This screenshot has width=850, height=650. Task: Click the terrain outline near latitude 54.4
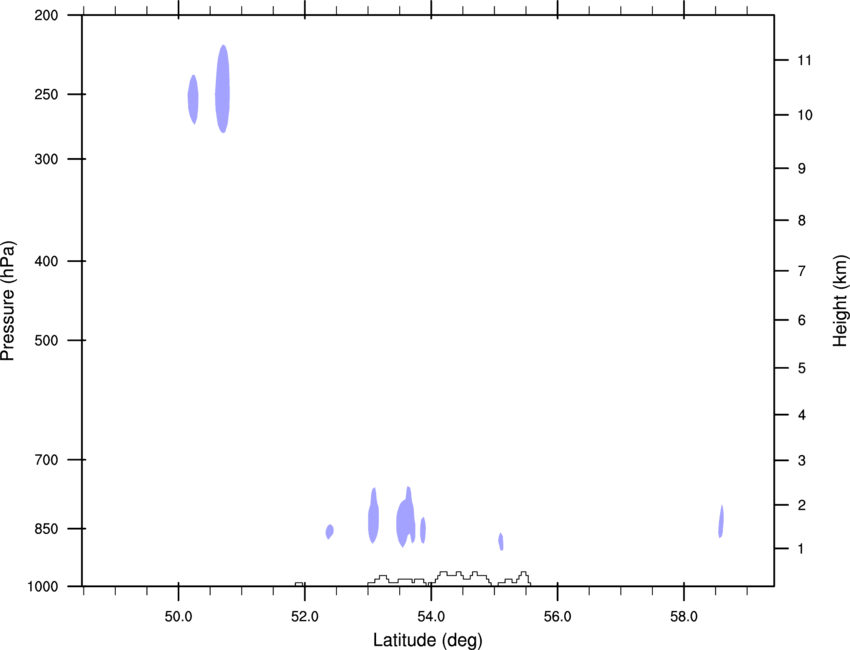462,578
